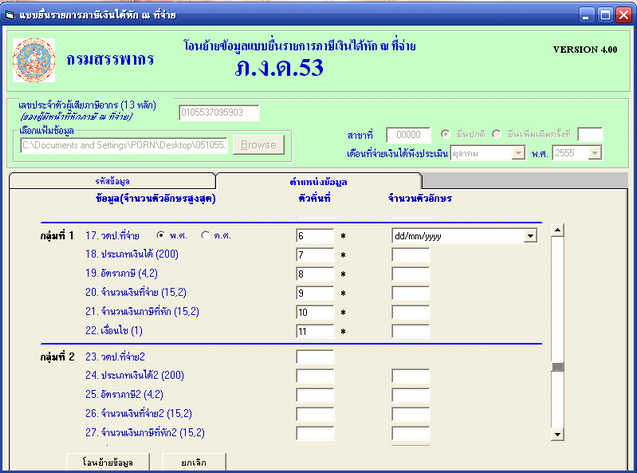Select the ค.ศ. radio button

point(207,236)
